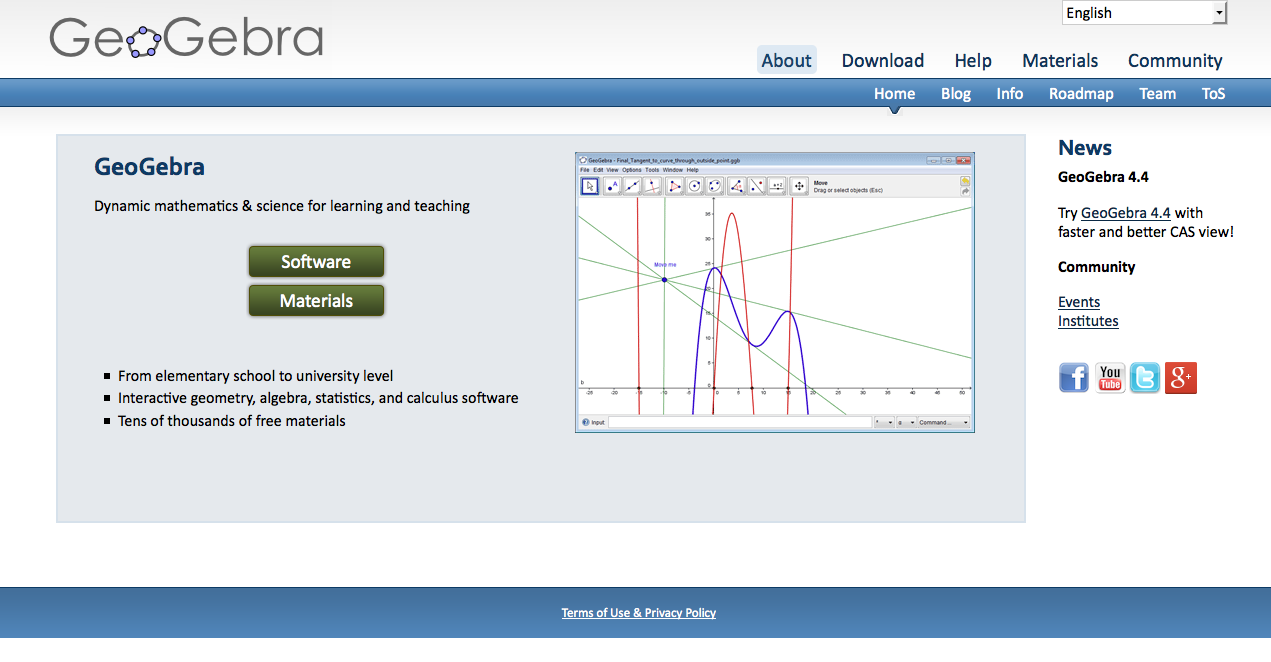Open GeoGebra's Facebook page icon
This screenshot has width=1271, height=662.
pos(1074,378)
